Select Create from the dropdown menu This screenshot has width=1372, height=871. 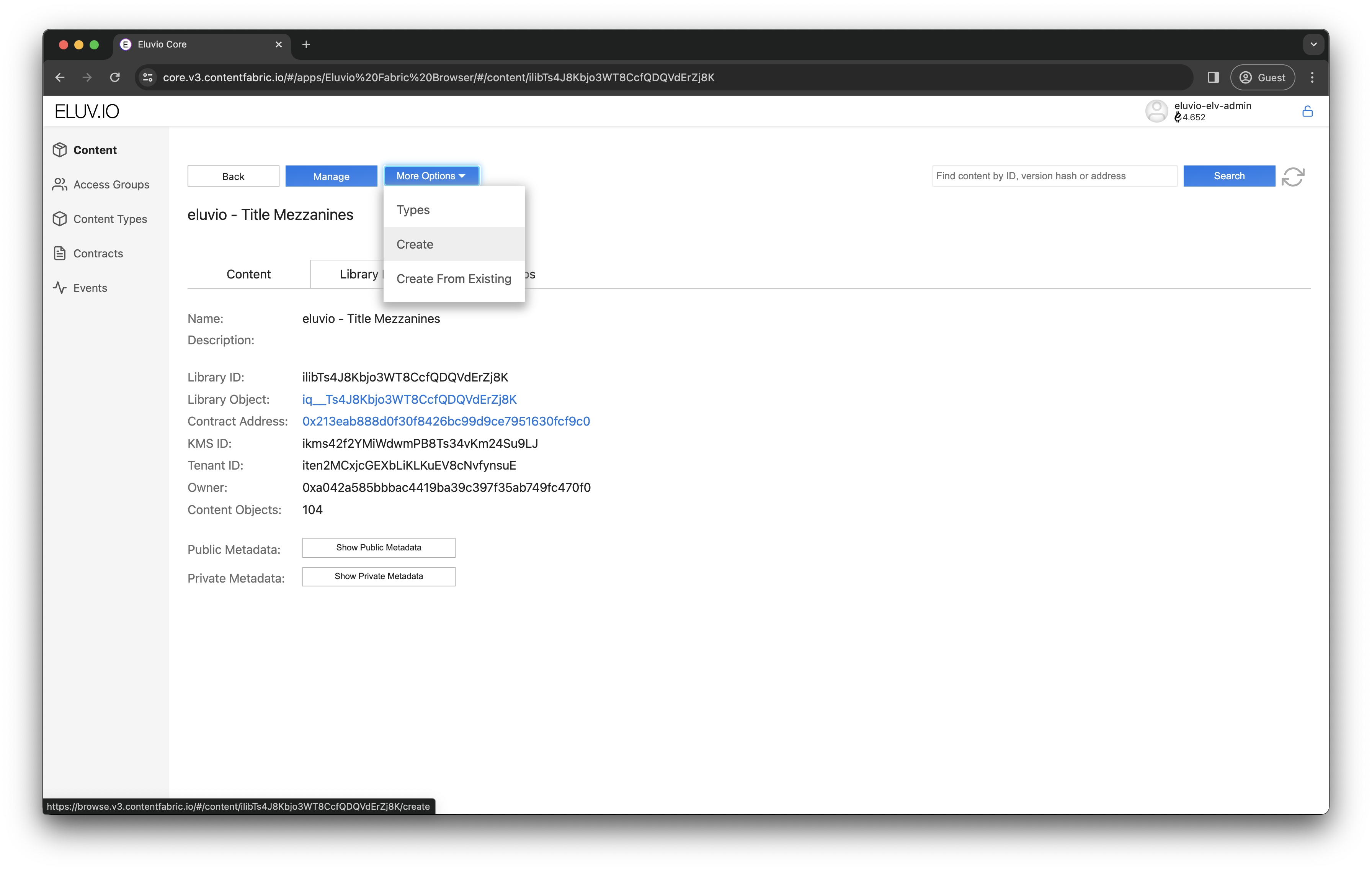coord(454,244)
